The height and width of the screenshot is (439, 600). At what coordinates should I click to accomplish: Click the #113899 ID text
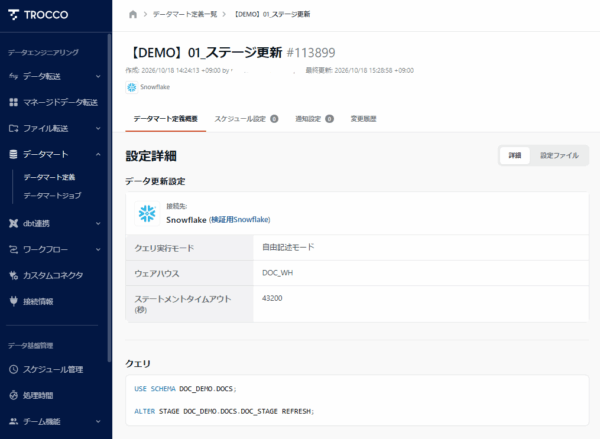pos(311,53)
